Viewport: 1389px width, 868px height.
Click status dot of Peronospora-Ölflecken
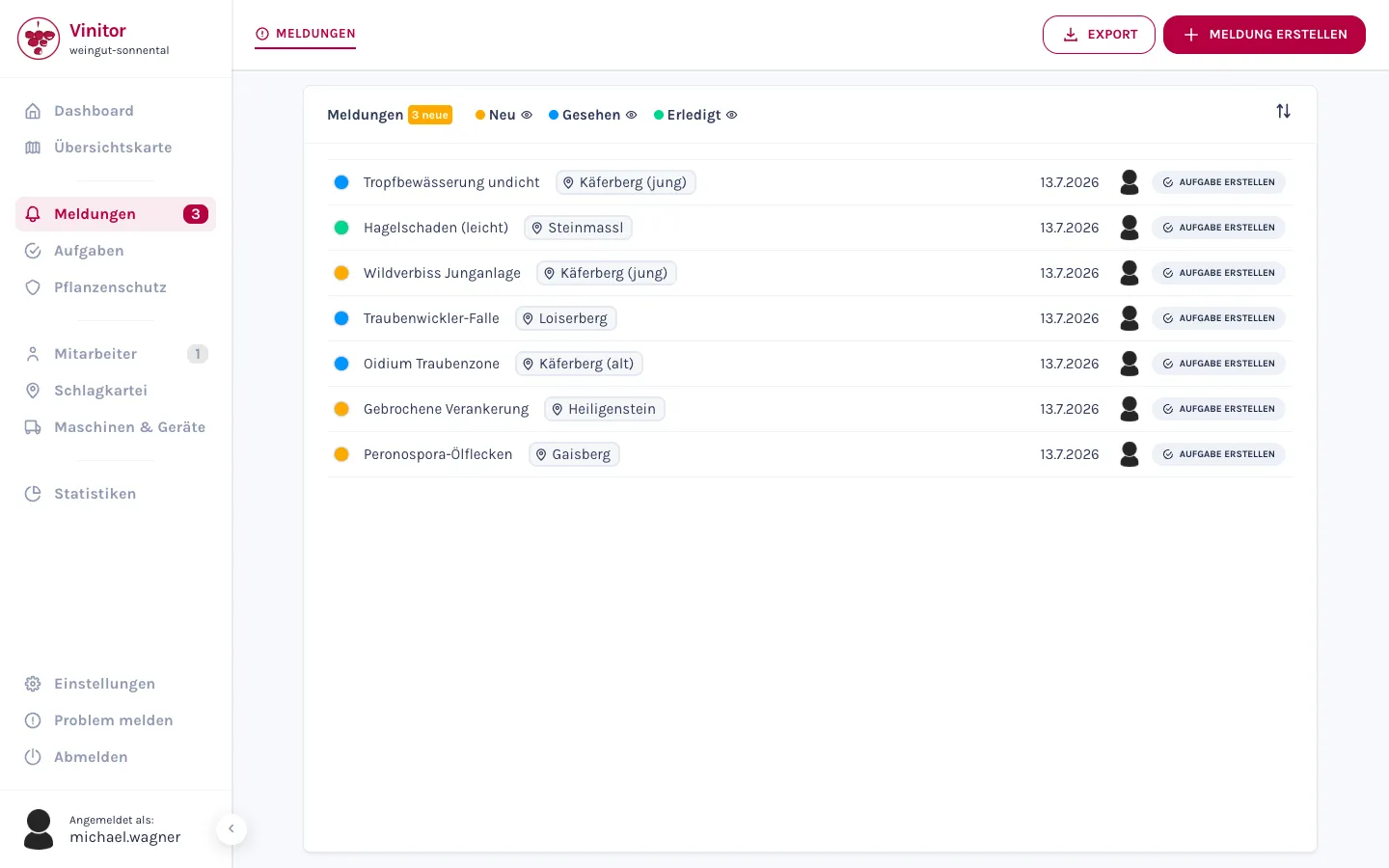click(341, 454)
